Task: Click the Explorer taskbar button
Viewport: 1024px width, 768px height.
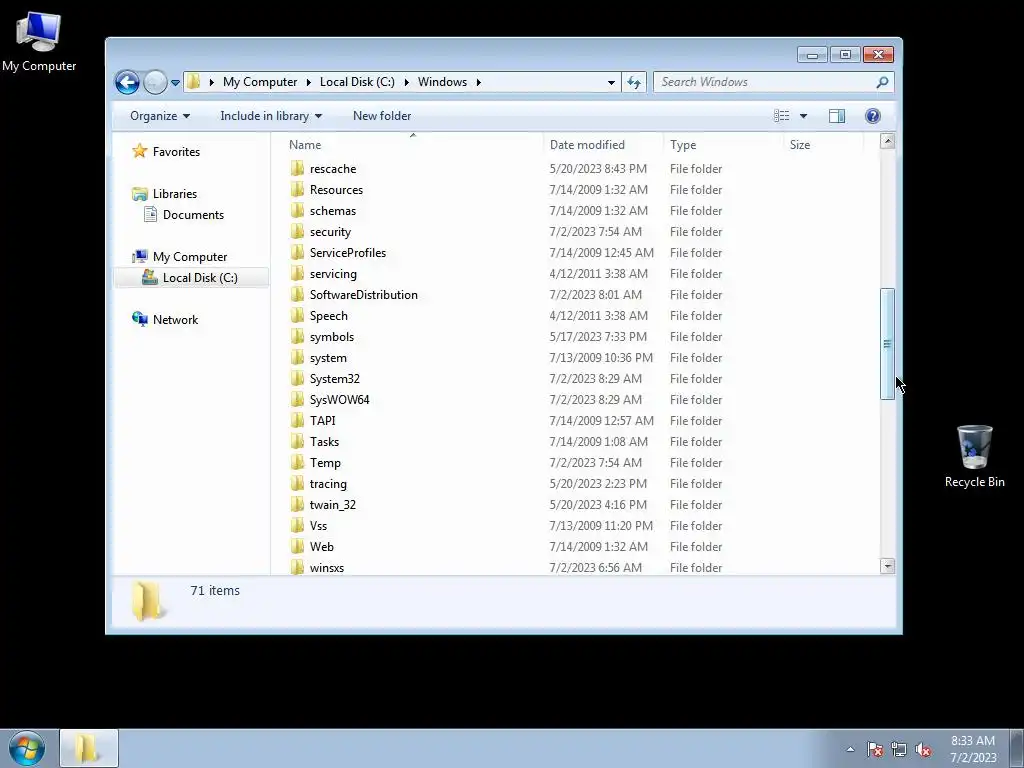Action: tap(89, 748)
